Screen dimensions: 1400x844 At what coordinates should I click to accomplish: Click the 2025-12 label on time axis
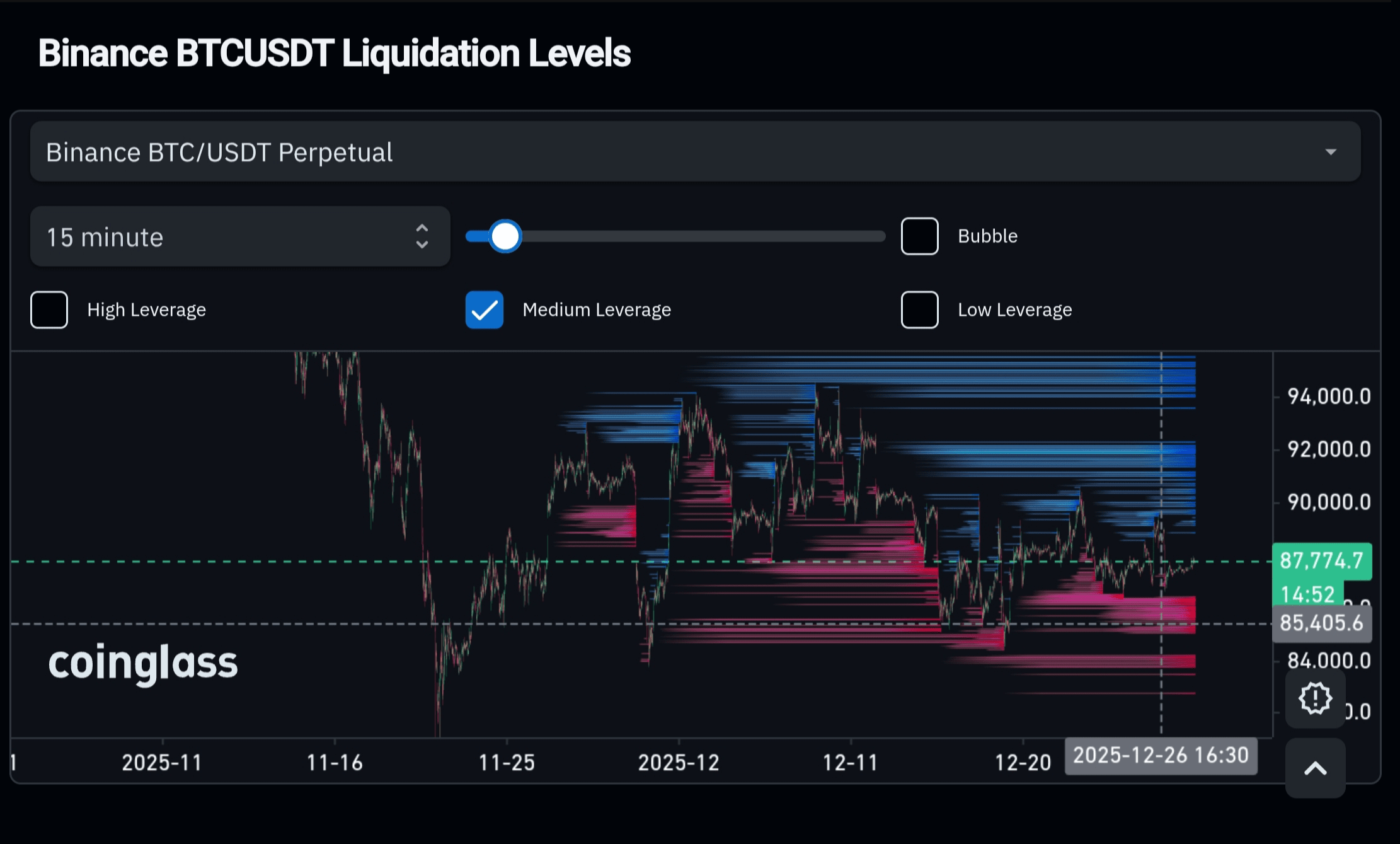[679, 763]
